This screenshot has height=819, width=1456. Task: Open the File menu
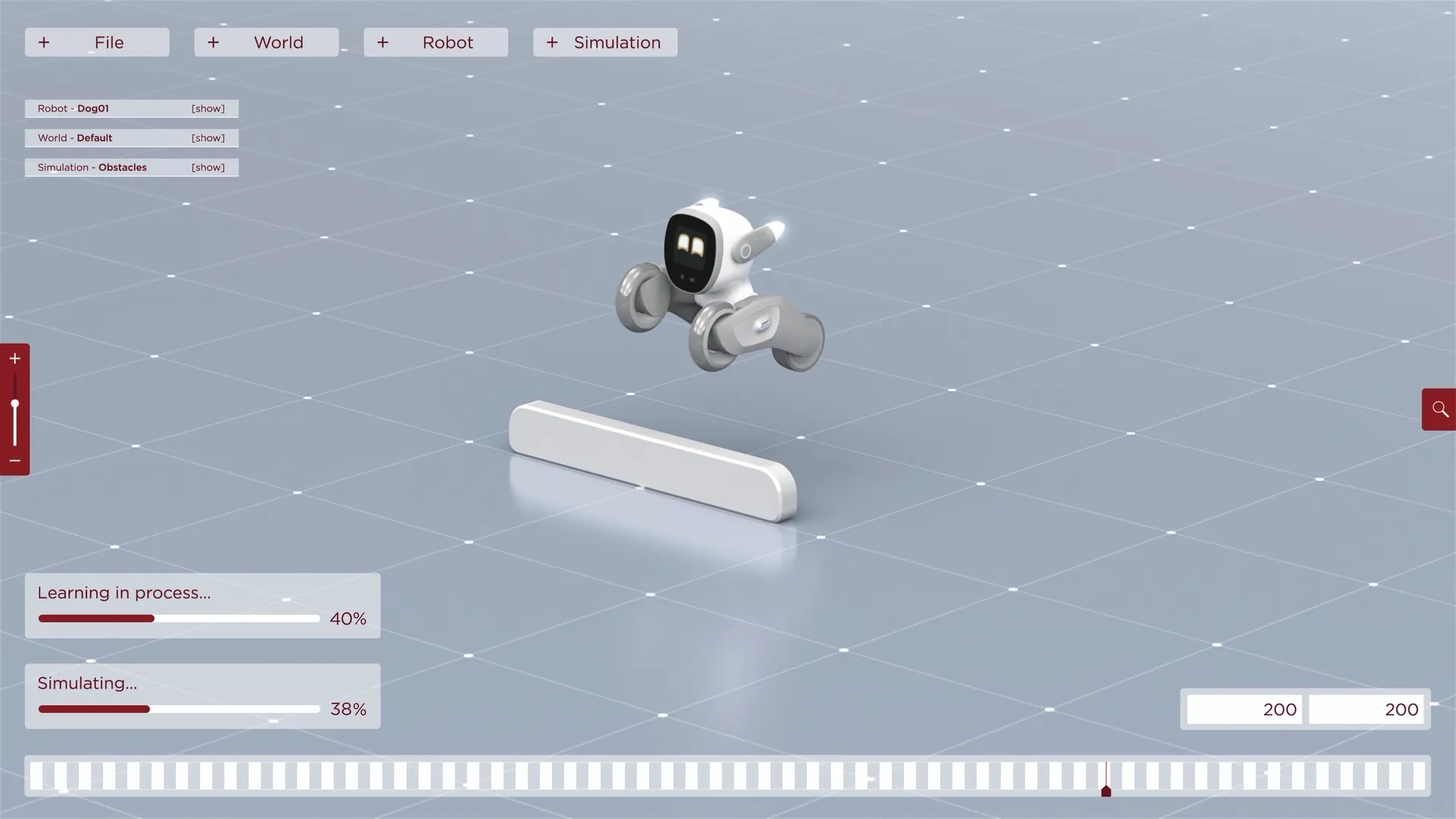pos(97,42)
